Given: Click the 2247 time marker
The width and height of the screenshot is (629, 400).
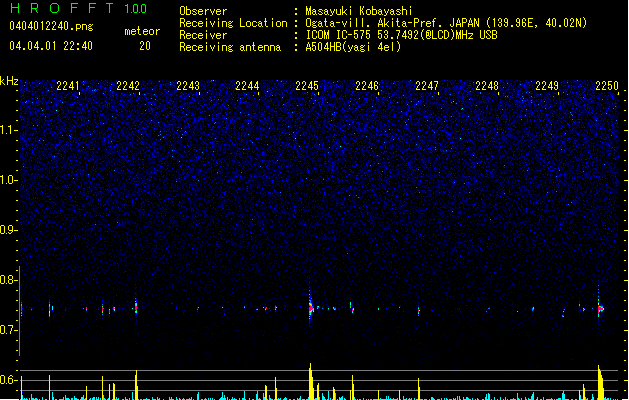Looking at the screenshot, I should coord(427,86).
